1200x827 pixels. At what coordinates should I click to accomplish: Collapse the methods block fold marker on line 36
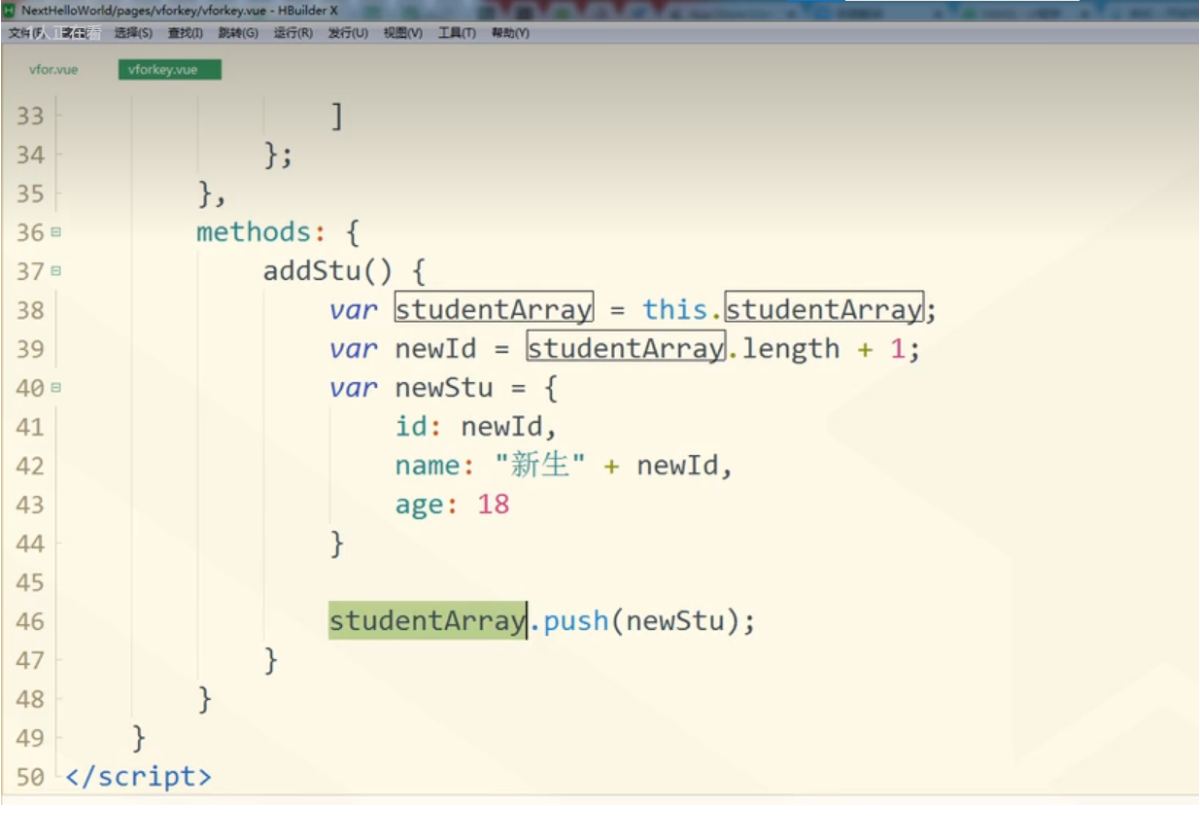[55, 232]
